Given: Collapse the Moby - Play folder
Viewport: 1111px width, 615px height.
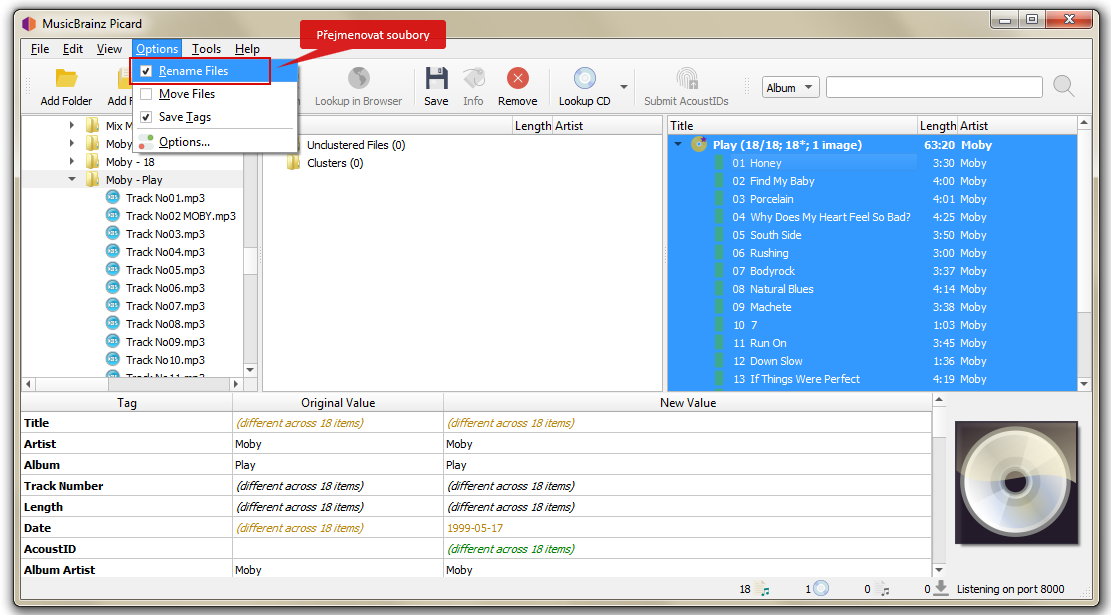Looking at the screenshot, I should pos(72,180).
